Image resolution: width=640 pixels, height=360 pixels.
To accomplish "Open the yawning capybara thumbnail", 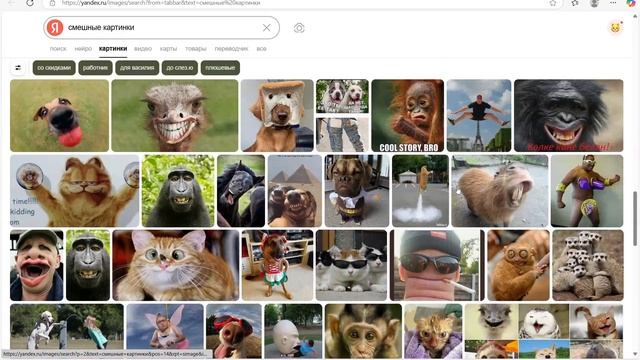I will point(500,191).
